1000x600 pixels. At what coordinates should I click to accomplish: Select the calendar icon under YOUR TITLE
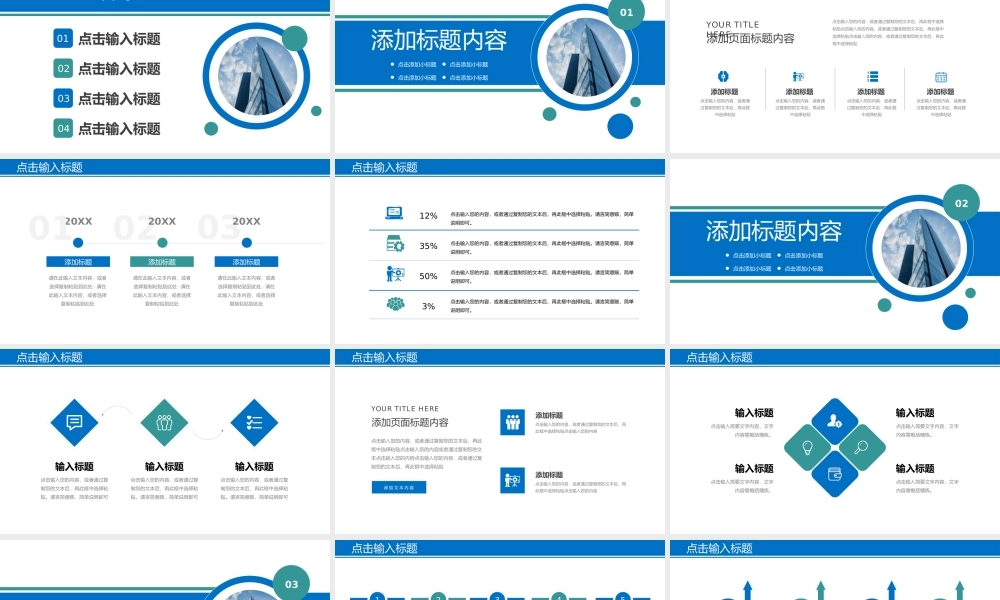[x=941, y=77]
